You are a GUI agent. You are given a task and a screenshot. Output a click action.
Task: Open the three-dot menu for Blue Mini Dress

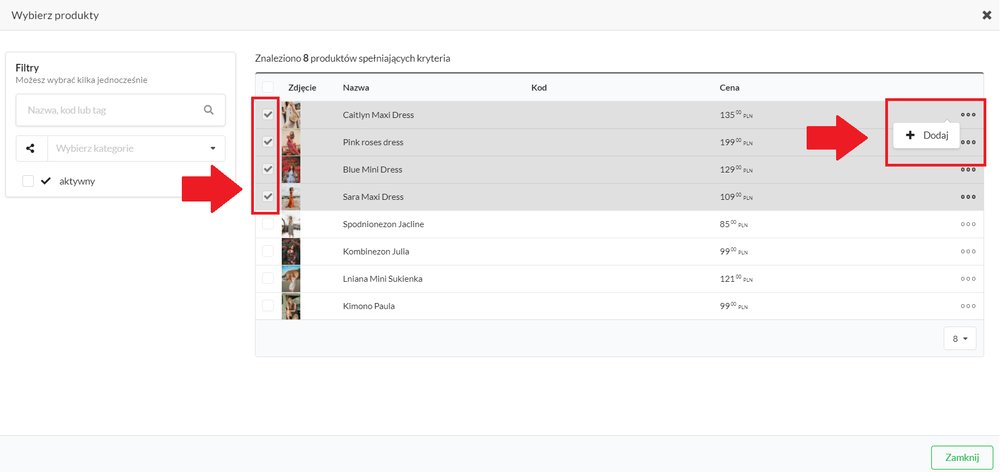[x=967, y=170]
